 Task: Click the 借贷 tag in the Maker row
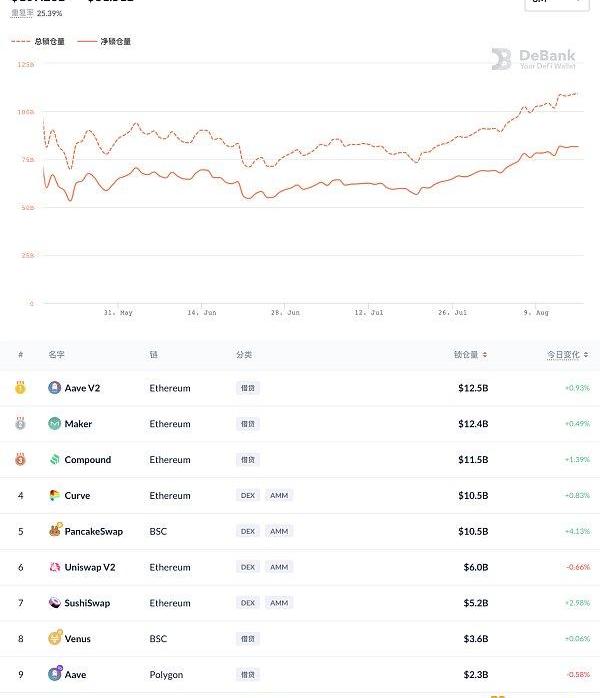[248, 424]
